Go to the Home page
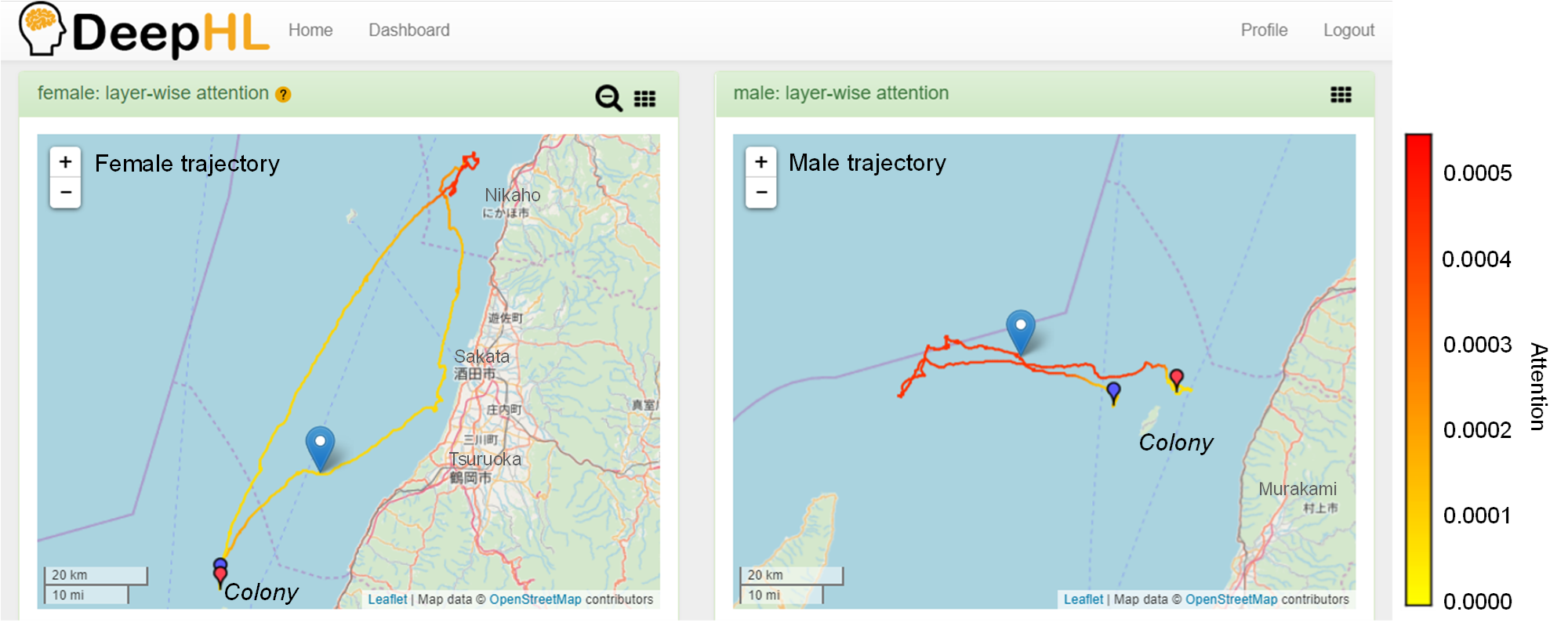This screenshot has width=1568, height=637. pos(310,30)
